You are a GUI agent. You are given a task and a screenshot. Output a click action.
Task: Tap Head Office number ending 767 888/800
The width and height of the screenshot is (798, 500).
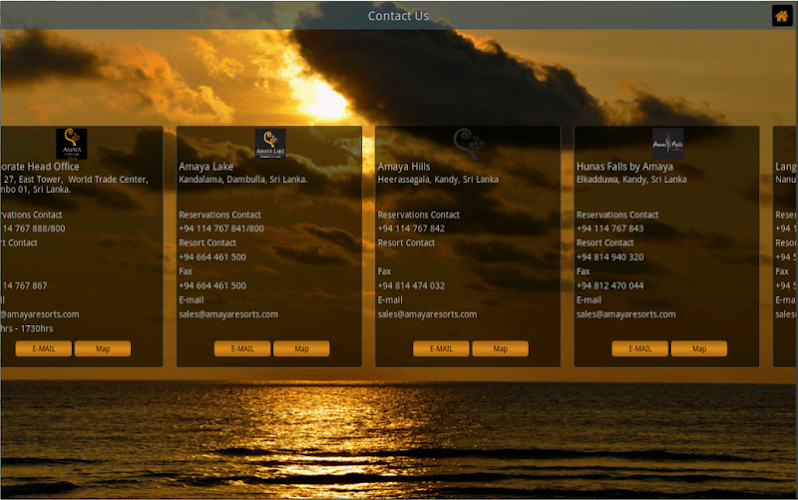(x=34, y=229)
